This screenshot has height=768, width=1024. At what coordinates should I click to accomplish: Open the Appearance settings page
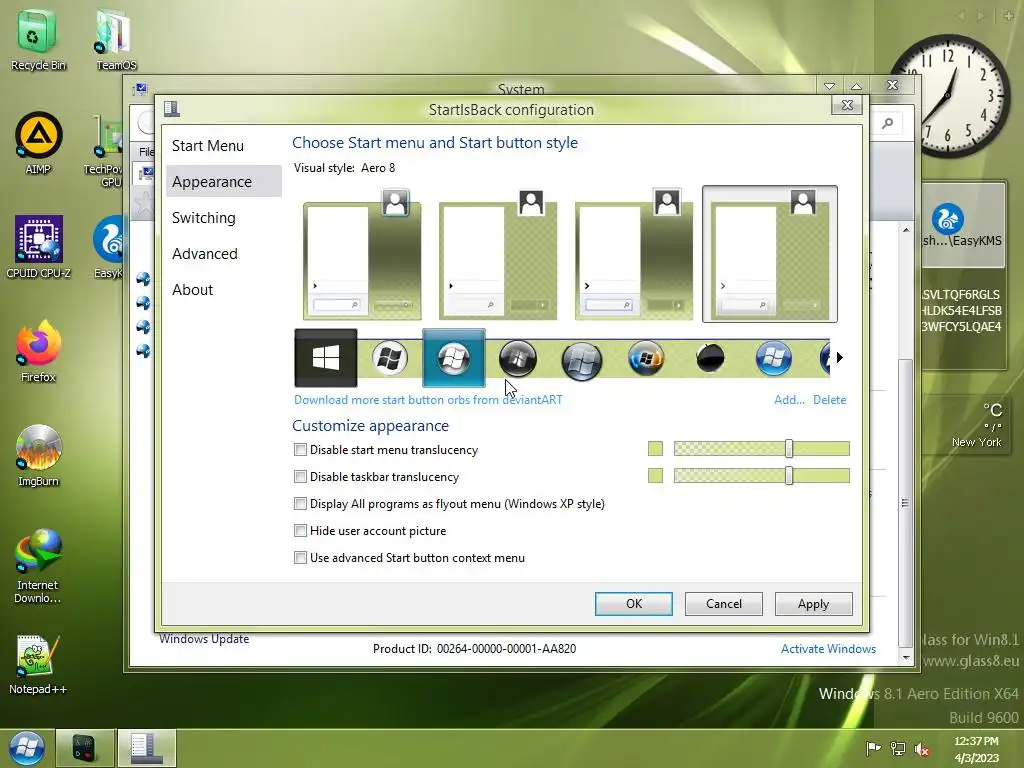click(223, 182)
